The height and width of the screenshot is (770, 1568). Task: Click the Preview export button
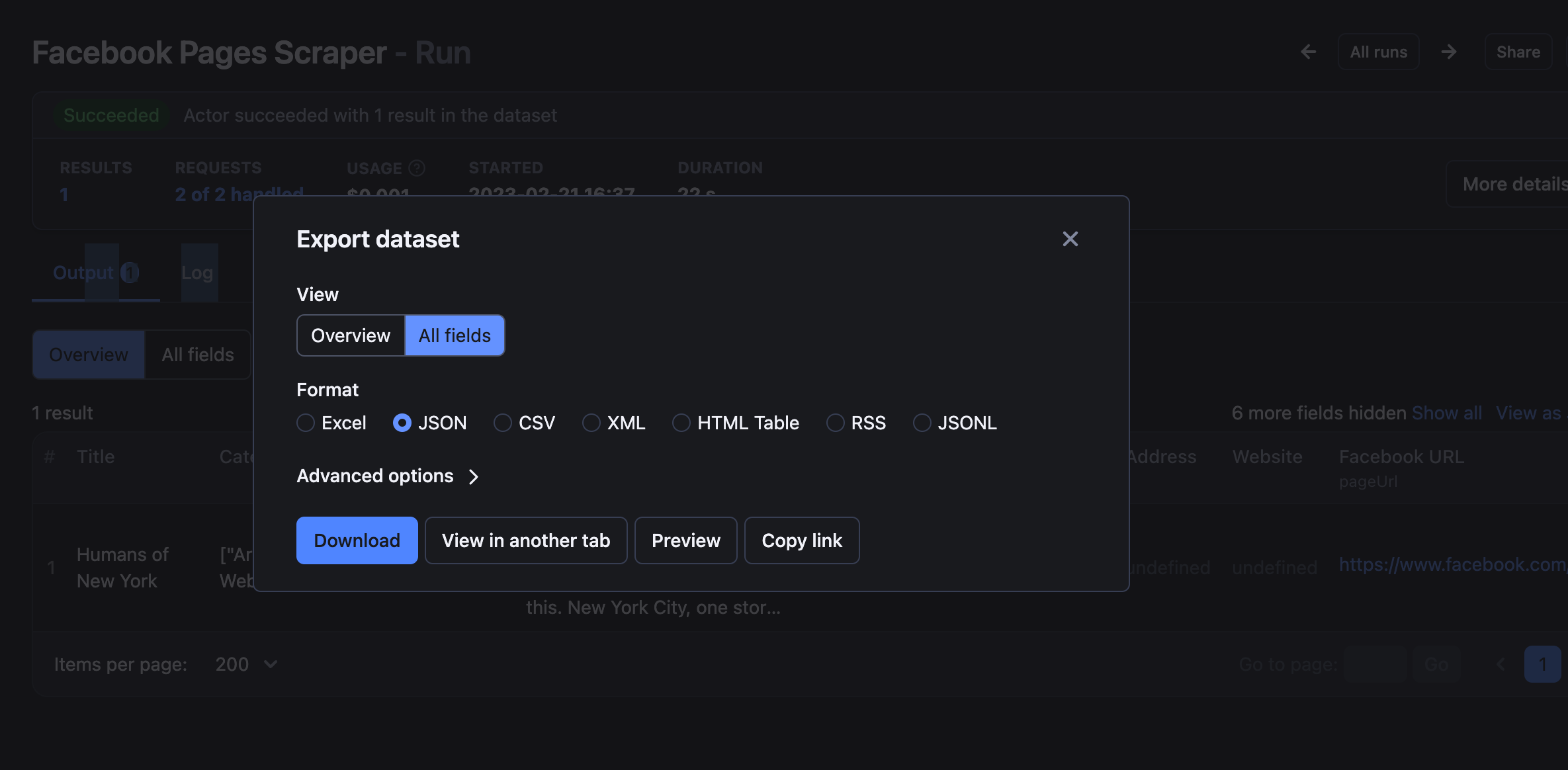click(686, 539)
